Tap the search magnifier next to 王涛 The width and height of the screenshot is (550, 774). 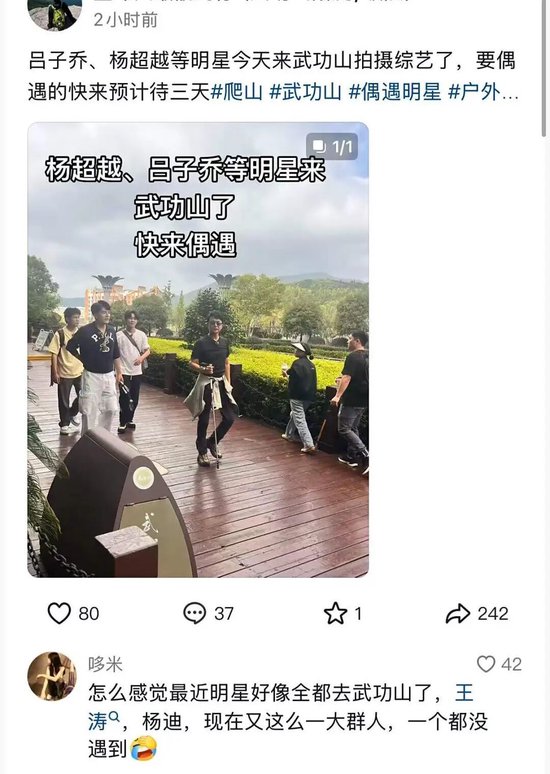tap(114, 716)
